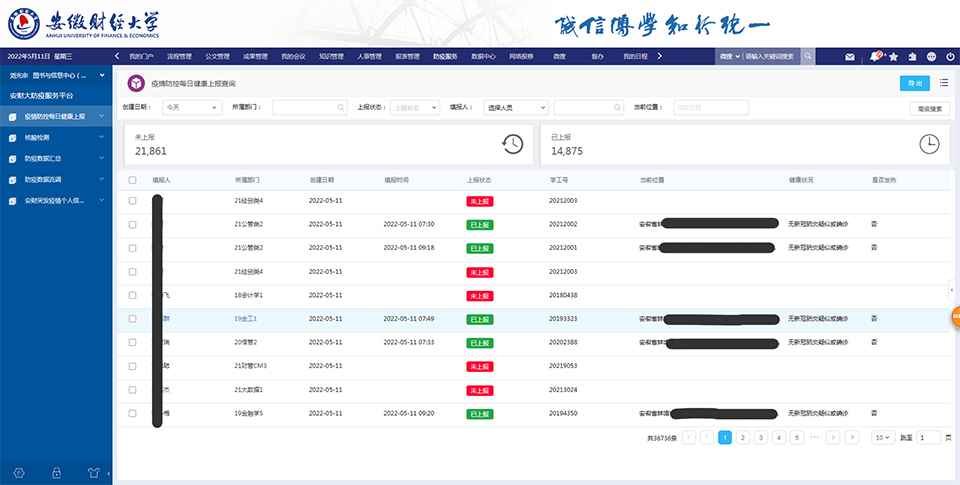
Task: Select checkbox of row 21大数据1
Action: point(132,390)
